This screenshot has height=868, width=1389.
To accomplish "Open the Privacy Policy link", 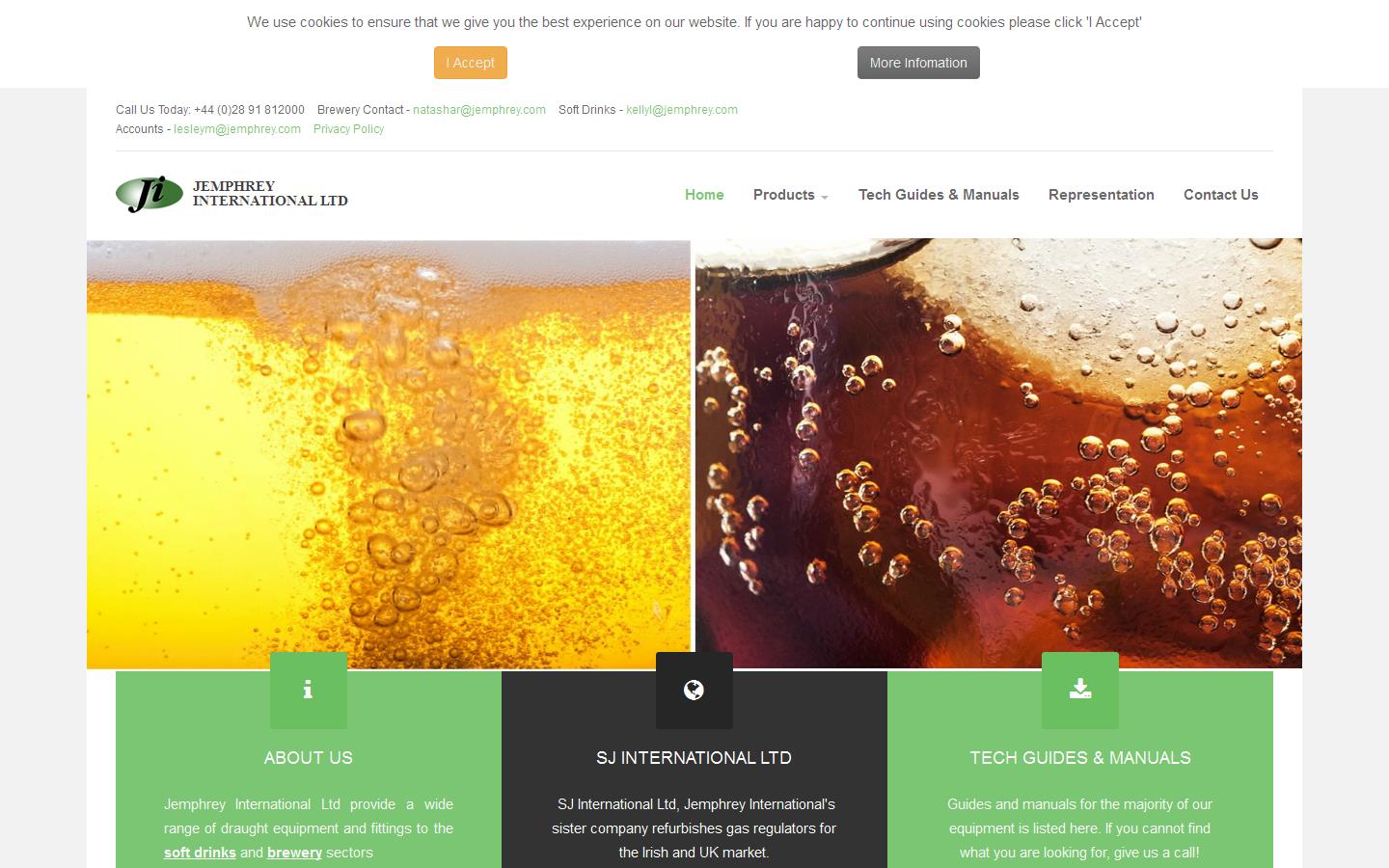I will tap(348, 128).
